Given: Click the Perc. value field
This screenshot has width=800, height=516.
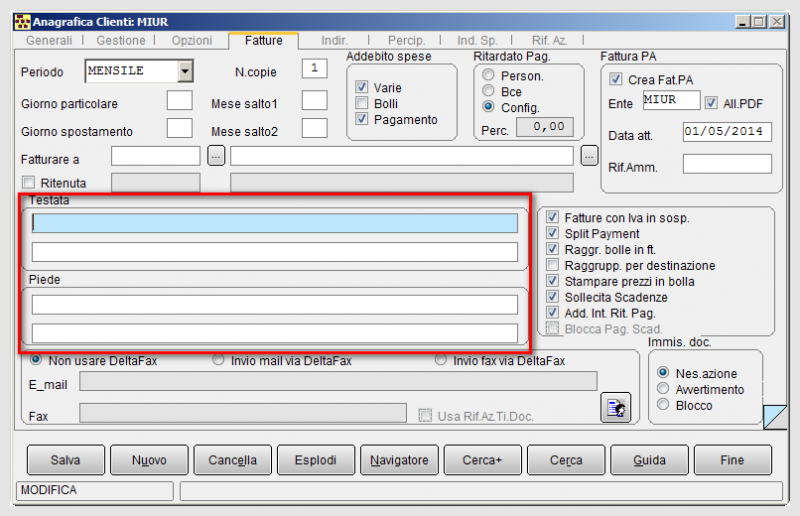Looking at the screenshot, I should (545, 127).
